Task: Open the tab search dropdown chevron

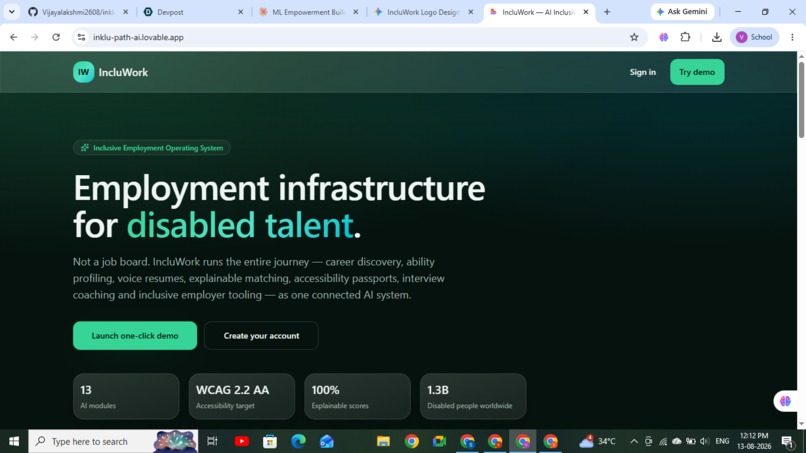Action: tap(11, 12)
